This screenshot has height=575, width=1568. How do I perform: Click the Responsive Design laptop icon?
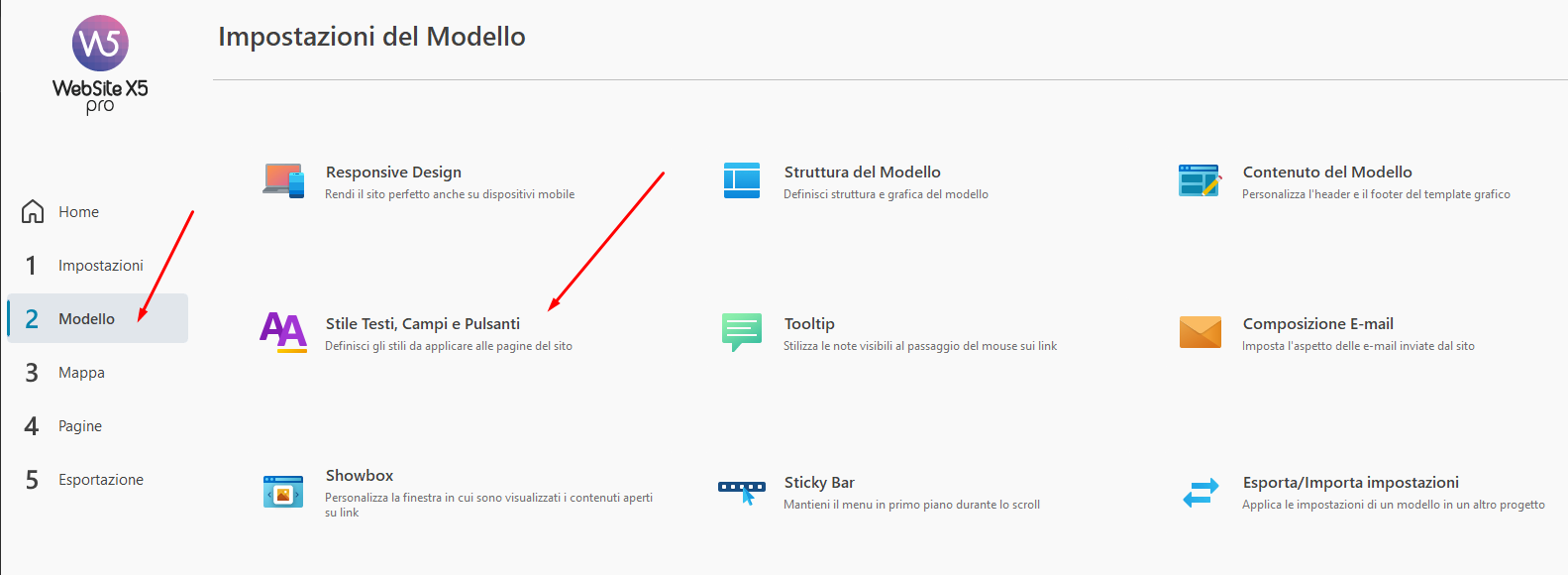click(x=283, y=180)
